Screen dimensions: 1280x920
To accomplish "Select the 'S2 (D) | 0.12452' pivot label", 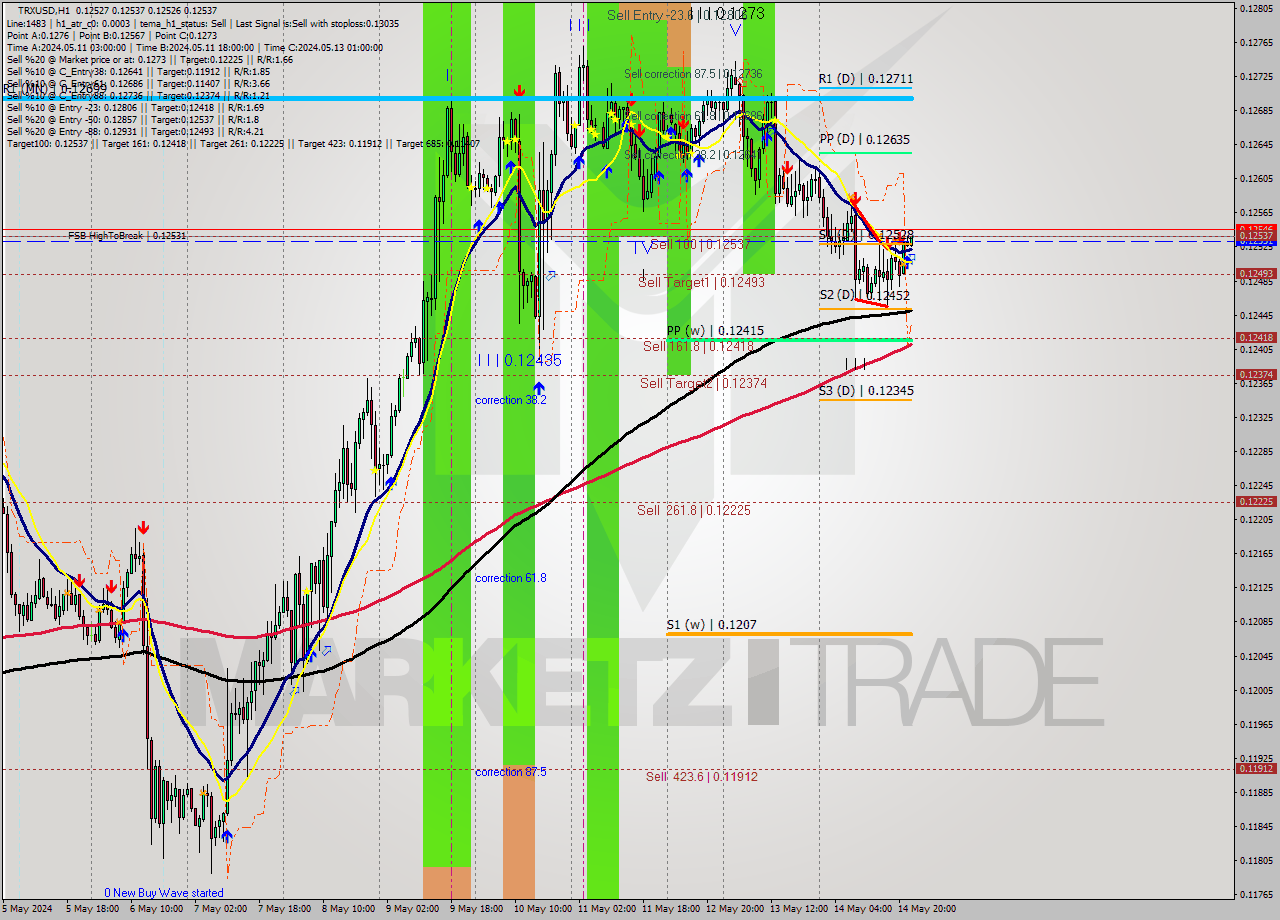I will (864, 295).
